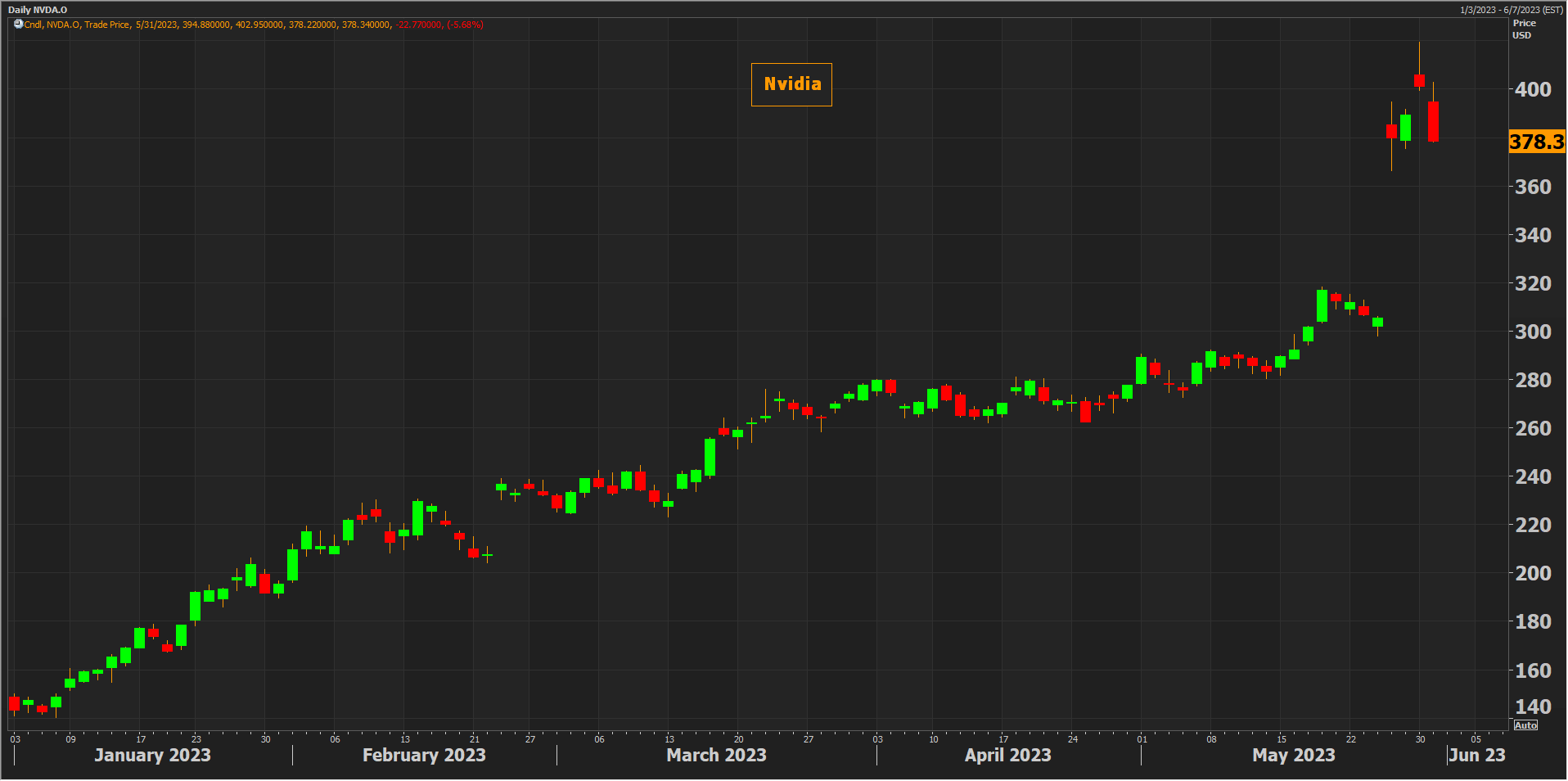Select the May 2023 month label
The height and width of the screenshot is (781, 1568).
(1293, 755)
